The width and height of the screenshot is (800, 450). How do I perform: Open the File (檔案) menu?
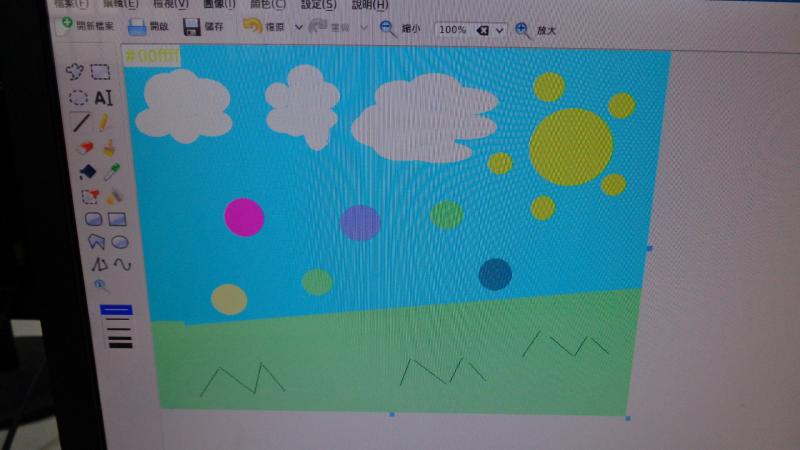(71, 4)
